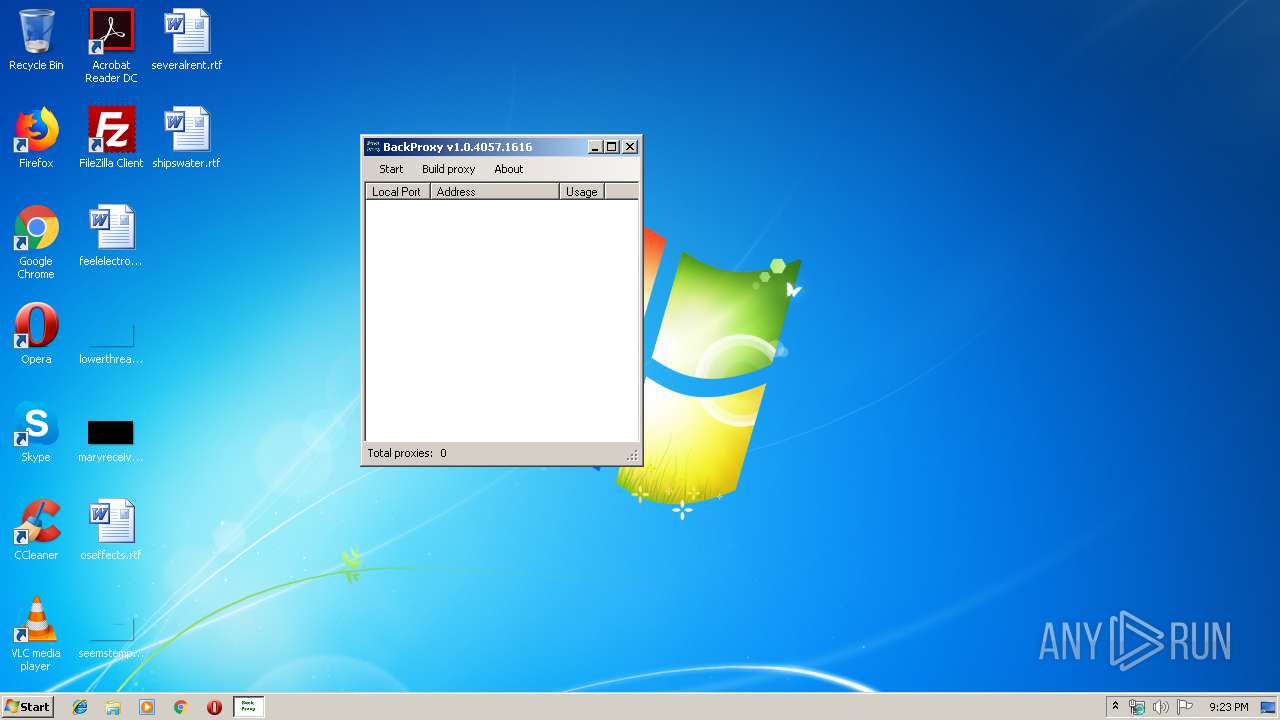
Task: Open the Action Center flag icon
Action: [1185, 707]
